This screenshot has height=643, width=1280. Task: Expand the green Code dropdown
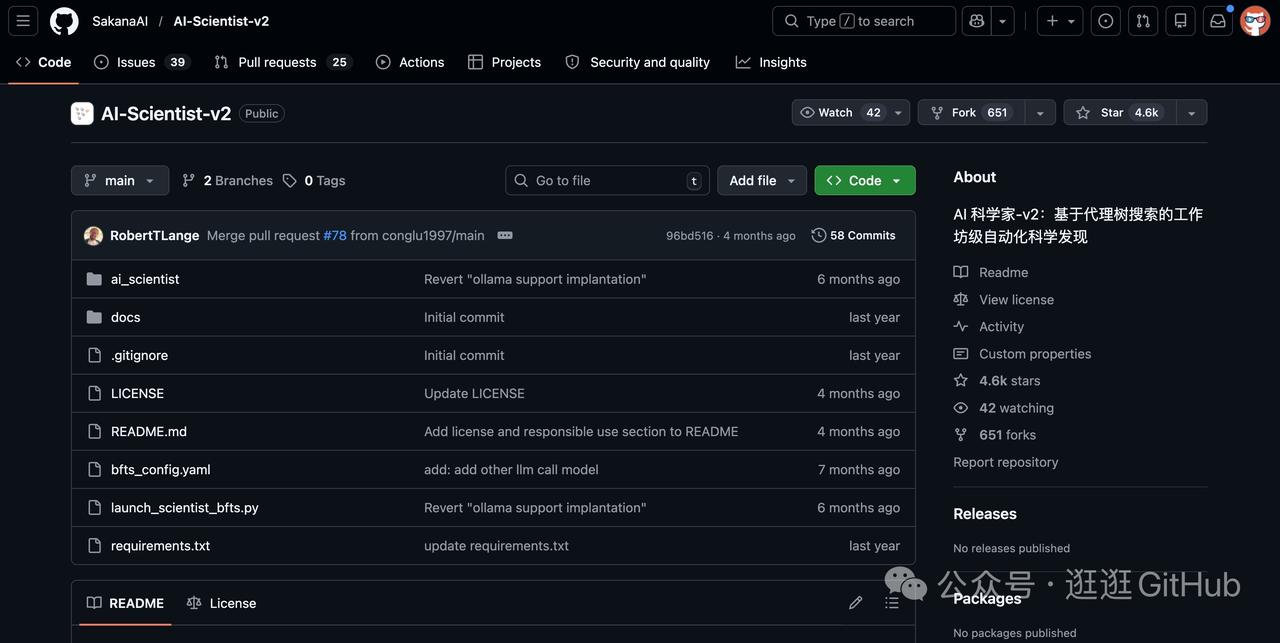click(x=864, y=181)
